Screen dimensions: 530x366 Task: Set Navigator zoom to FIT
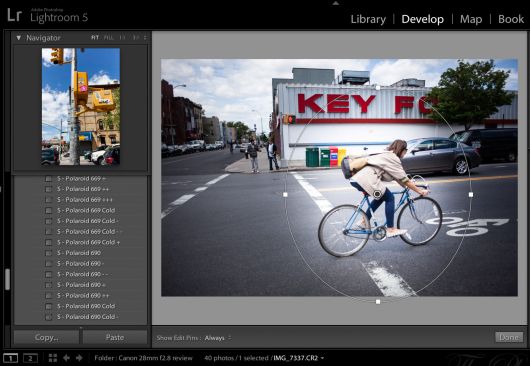(95, 38)
